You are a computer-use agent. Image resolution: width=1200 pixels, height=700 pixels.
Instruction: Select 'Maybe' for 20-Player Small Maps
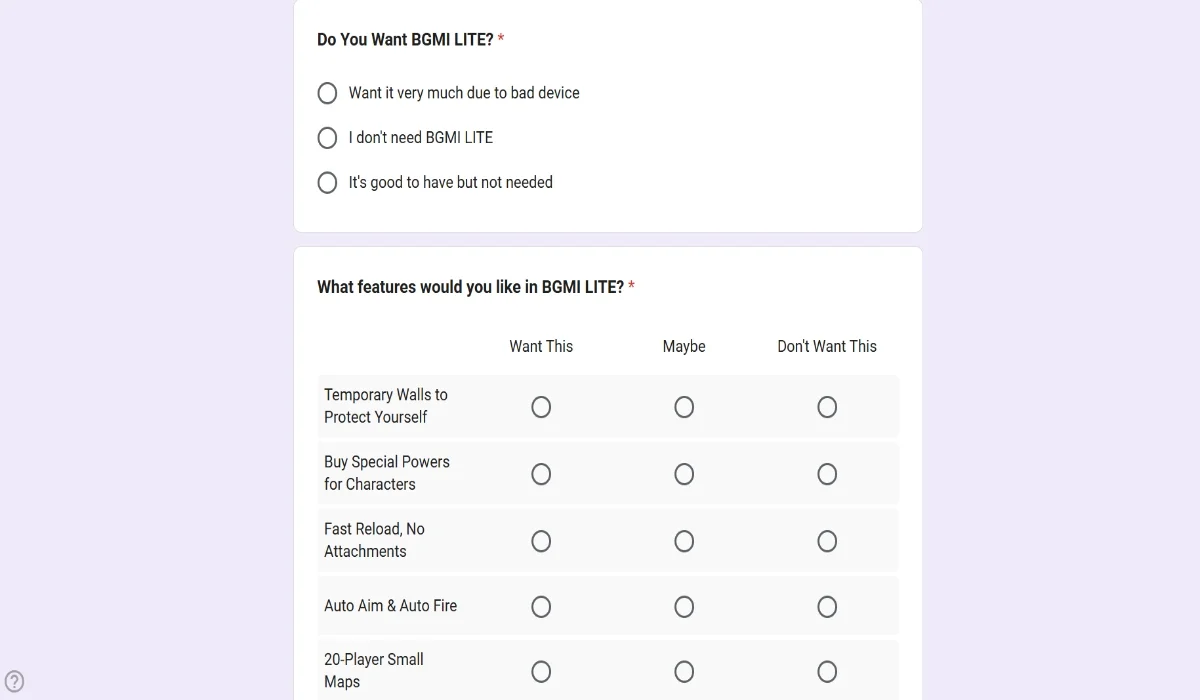click(684, 672)
